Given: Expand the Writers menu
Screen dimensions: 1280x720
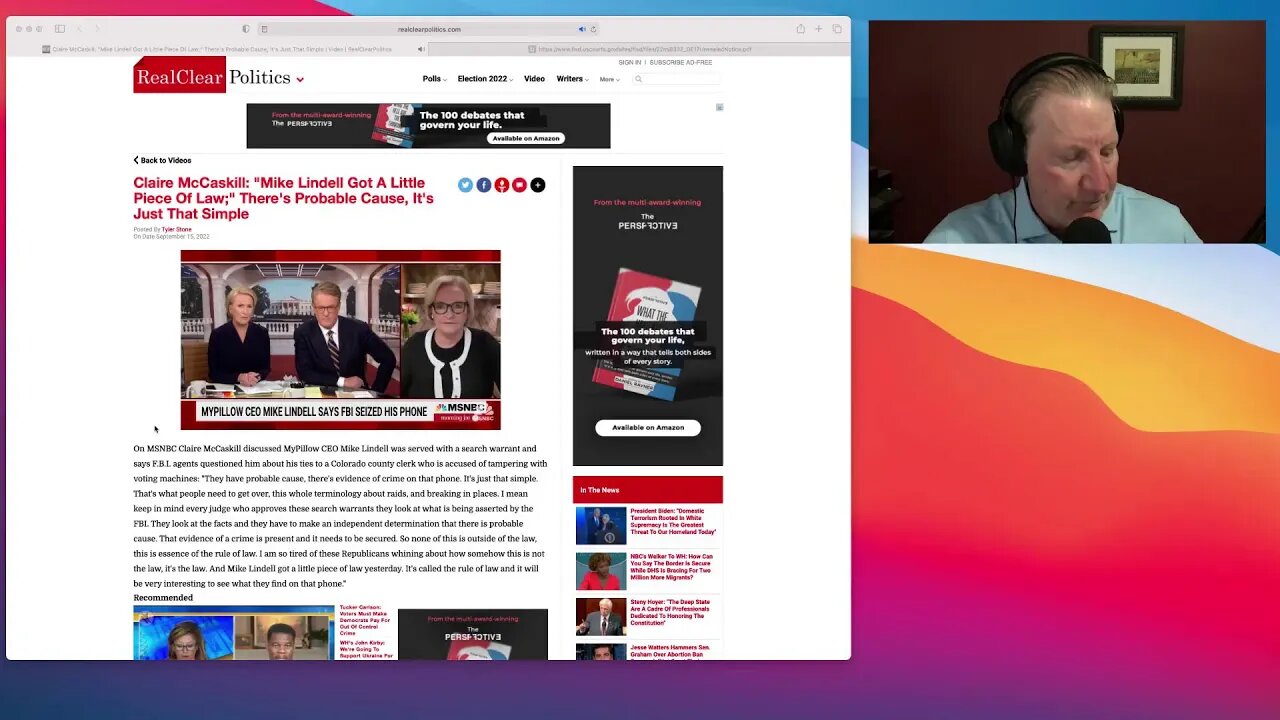Looking at the screenshot, I should point(572,79).
